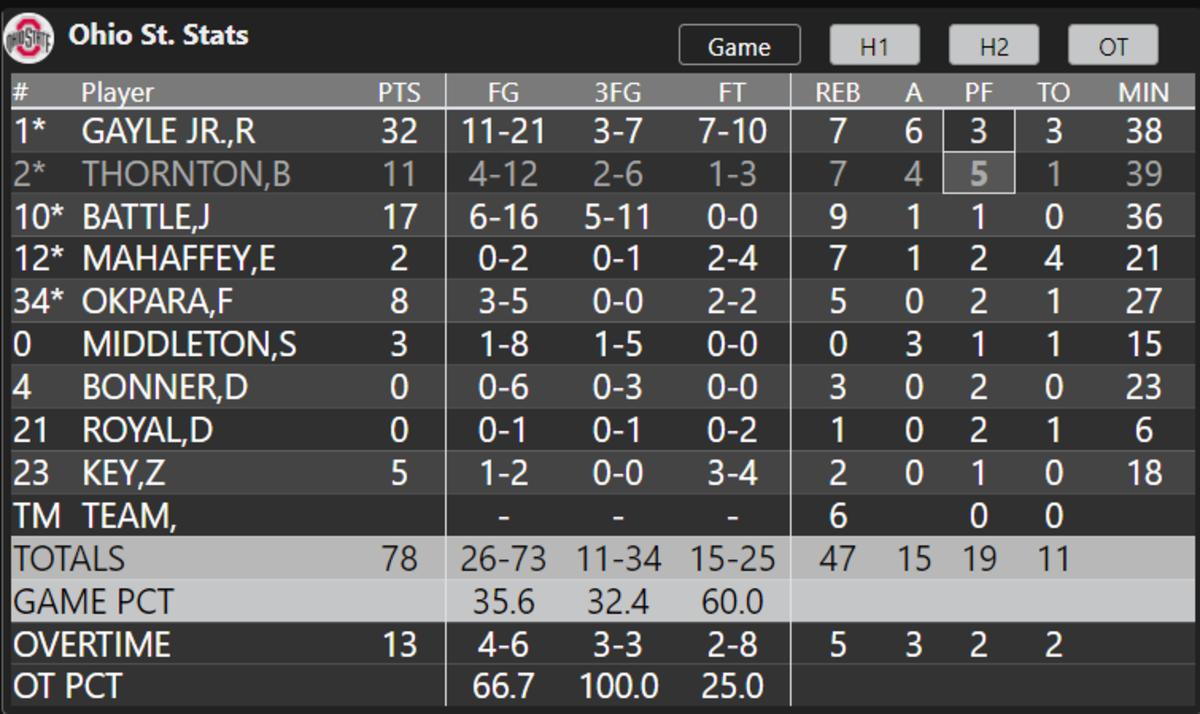Select the MIN column header

click(1143, 91)
